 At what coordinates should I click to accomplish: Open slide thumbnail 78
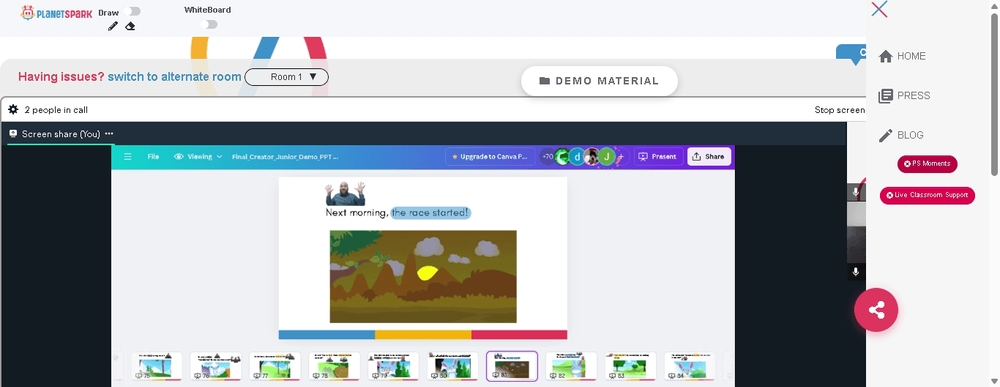334,366
